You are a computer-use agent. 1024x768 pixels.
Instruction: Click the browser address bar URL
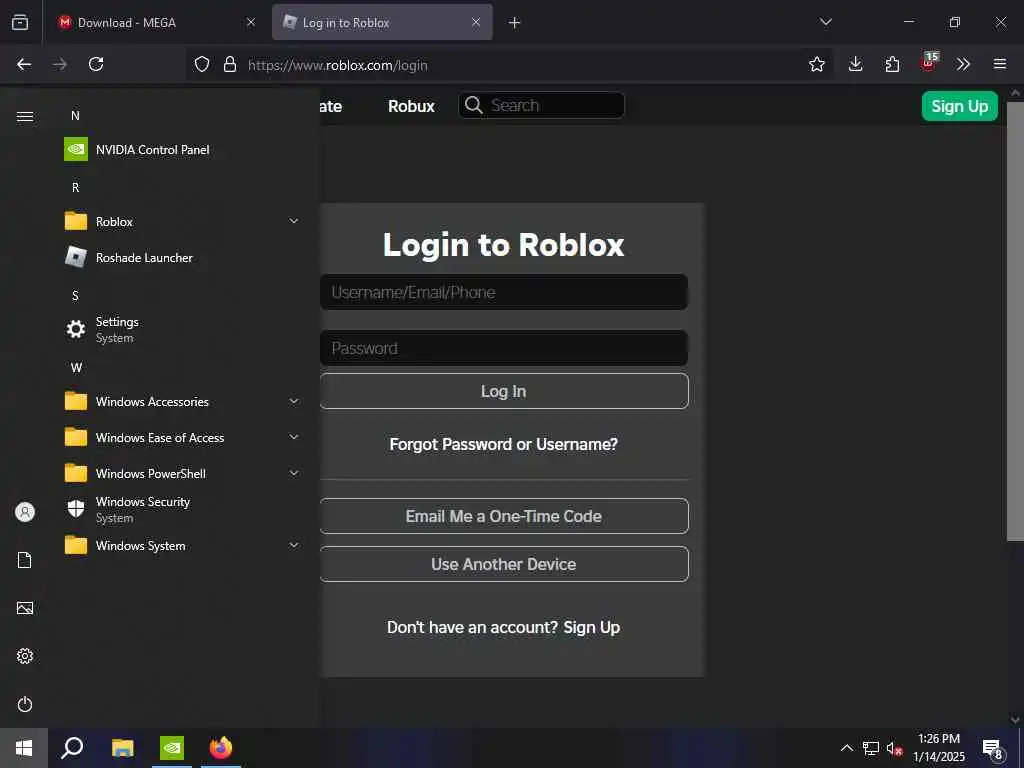338,65
